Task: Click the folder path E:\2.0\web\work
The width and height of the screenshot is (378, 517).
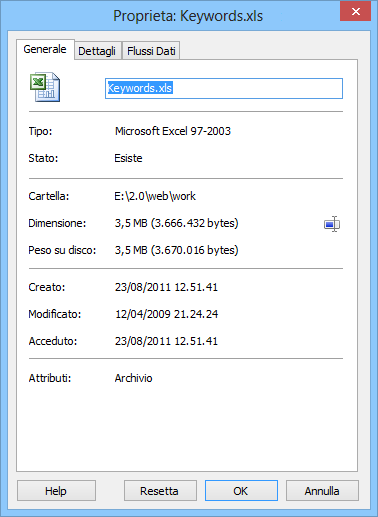Action: [155, 196]
